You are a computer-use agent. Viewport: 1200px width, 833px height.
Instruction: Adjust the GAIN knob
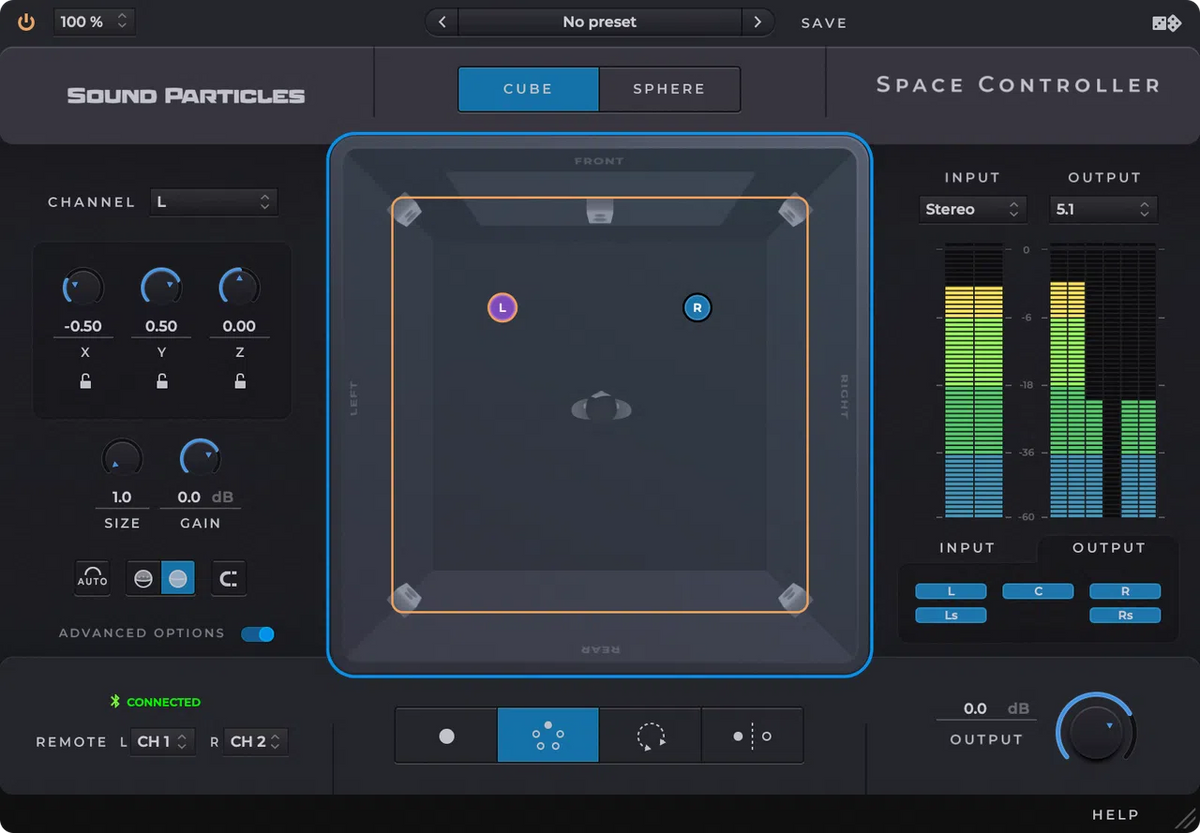[200, 456]
